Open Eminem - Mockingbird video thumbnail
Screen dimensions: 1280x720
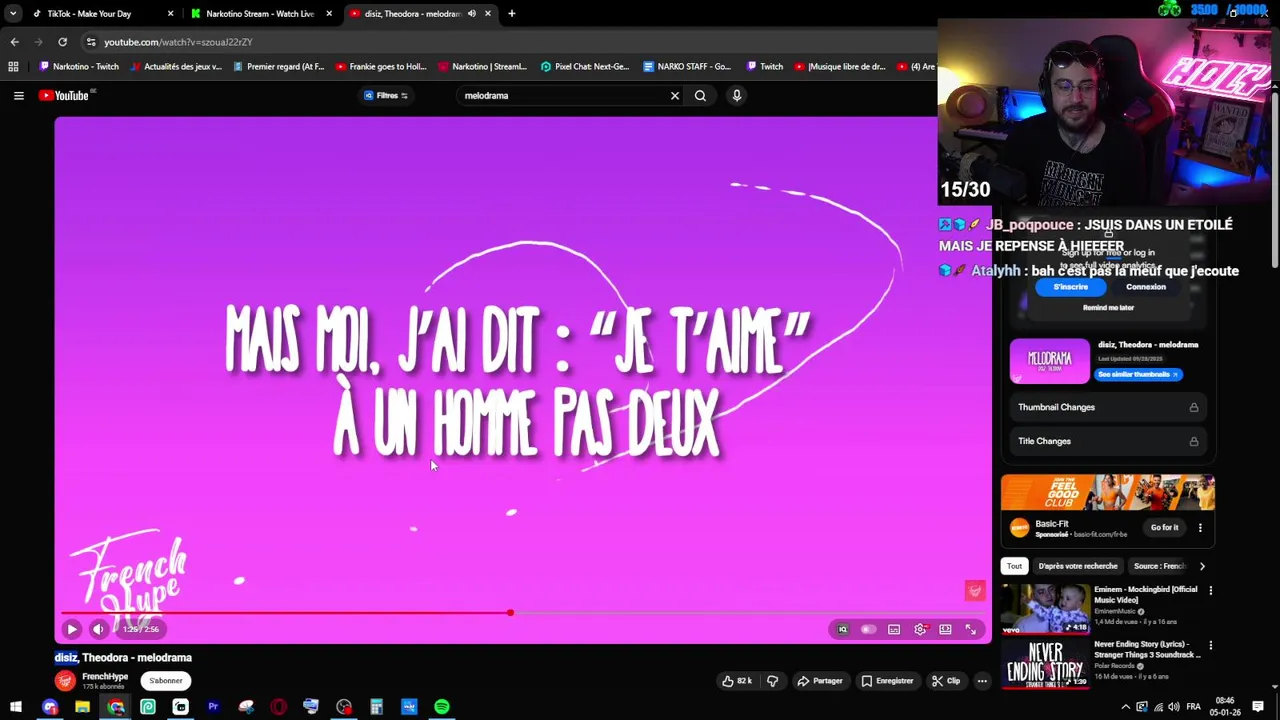point(1046,608)
